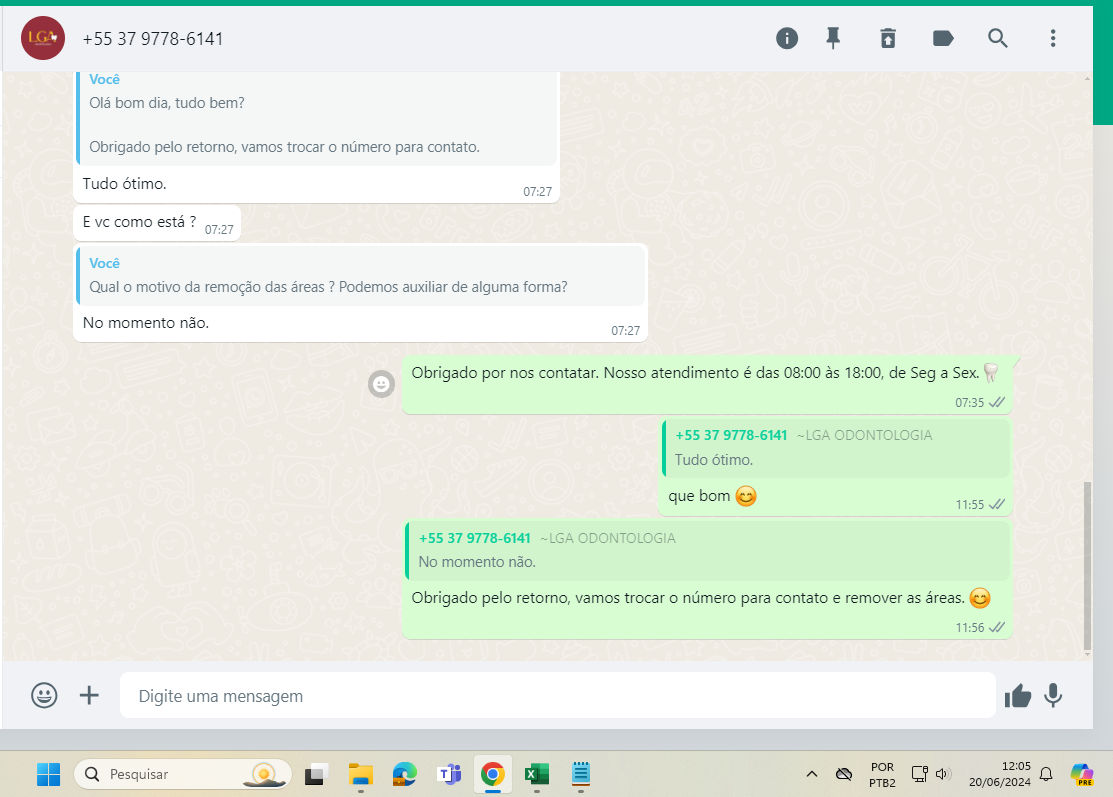Image resolution: width=1113 pixels, height=797 pixels.
Task: Focus the 'Digite uma mensagem' field
Action: click(557, 696)
